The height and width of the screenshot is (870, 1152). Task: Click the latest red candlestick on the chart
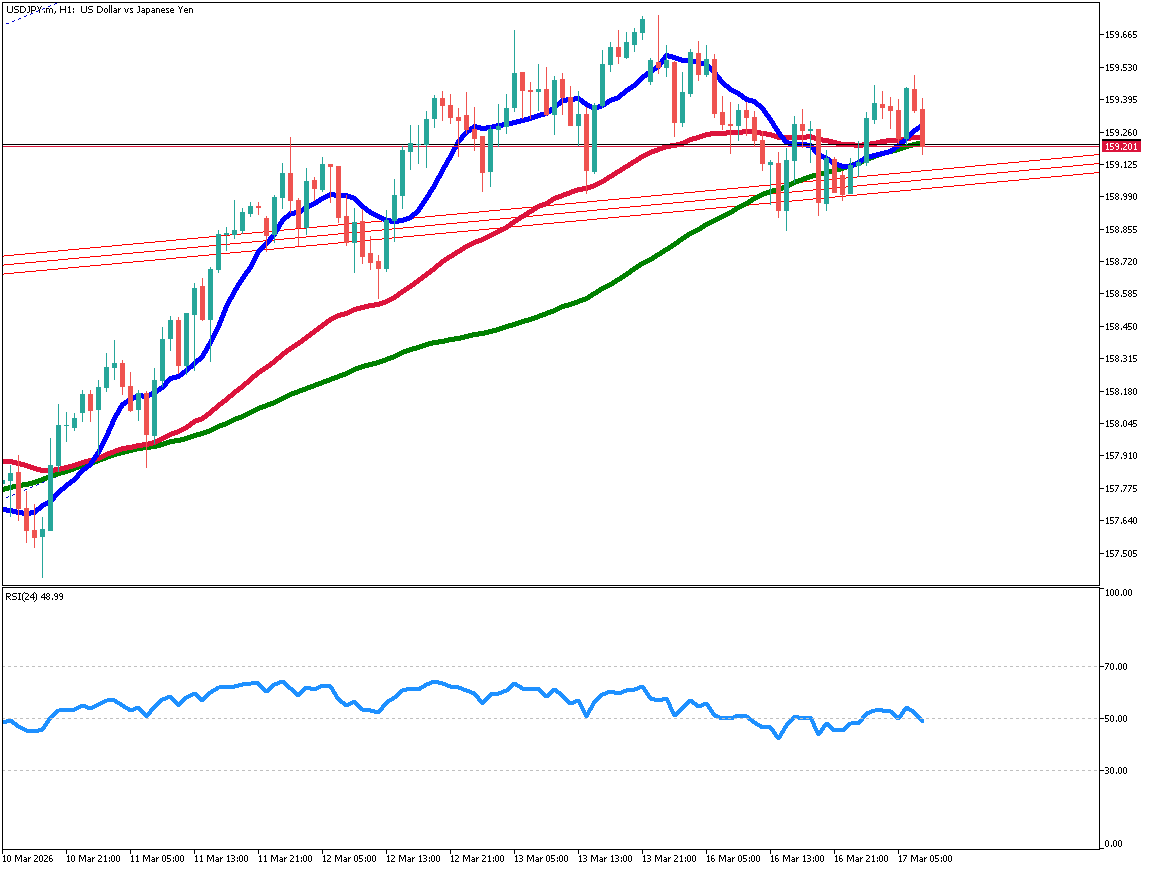pyautogui.click(x=922, y=125)
